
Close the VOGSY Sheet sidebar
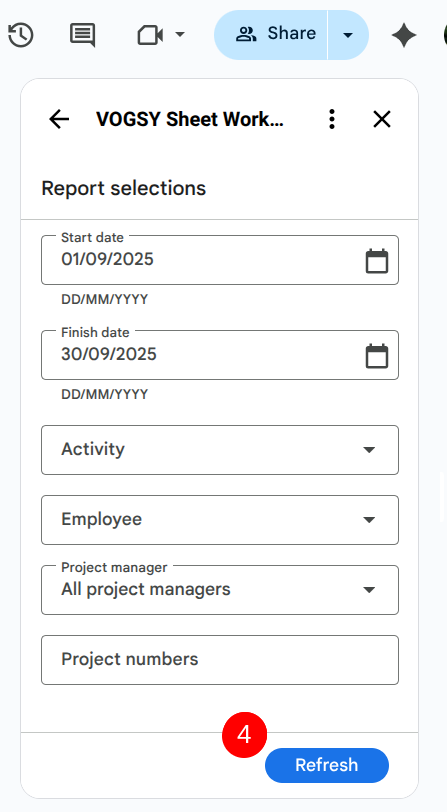[382, 120]
